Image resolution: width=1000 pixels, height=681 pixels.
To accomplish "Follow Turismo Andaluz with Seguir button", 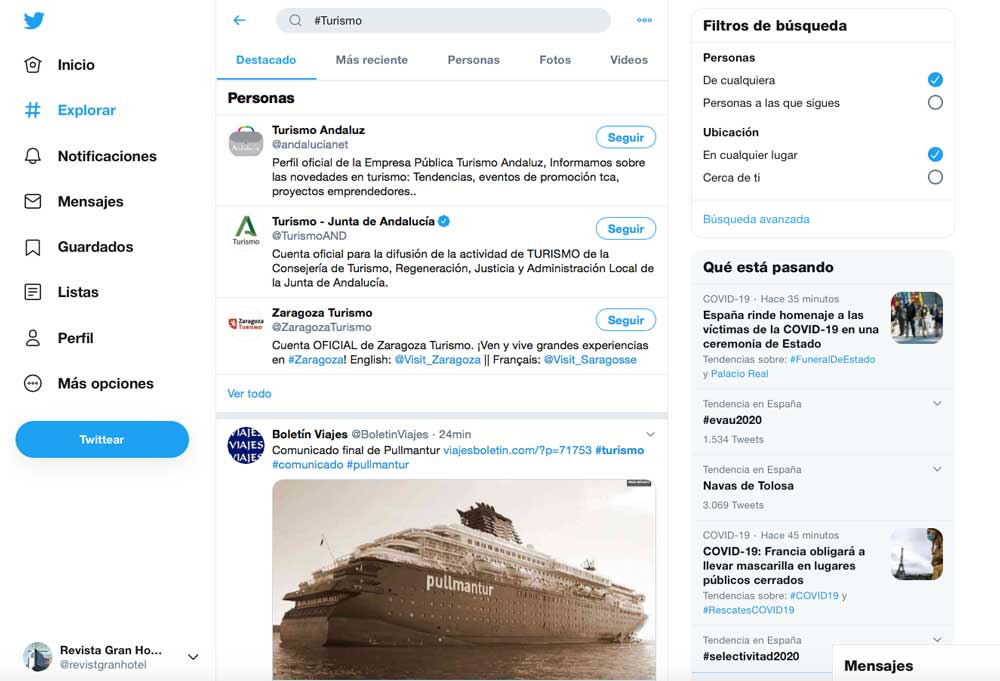I will click(625, 137).
